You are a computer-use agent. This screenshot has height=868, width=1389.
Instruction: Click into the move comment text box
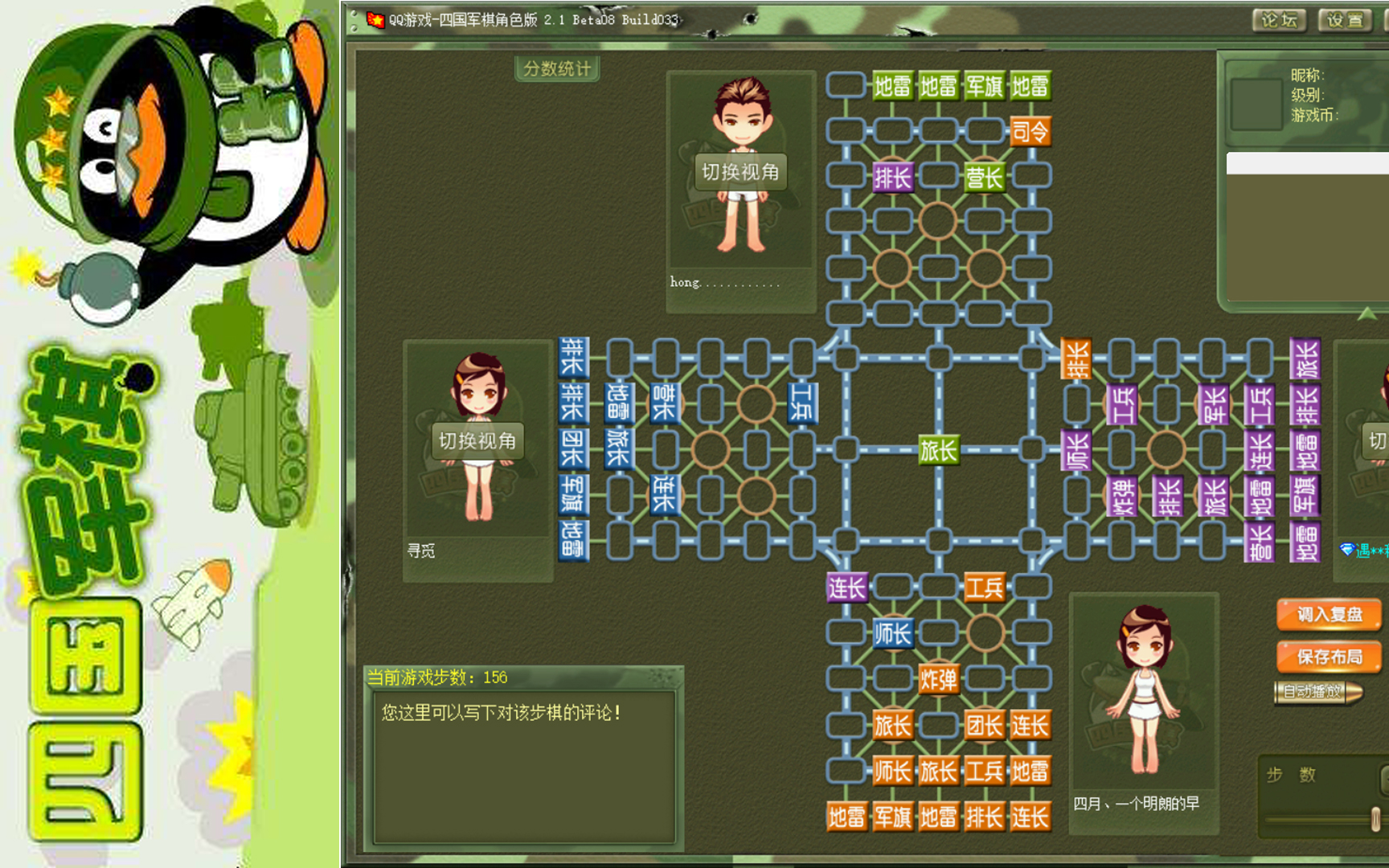tap(524, 768)
